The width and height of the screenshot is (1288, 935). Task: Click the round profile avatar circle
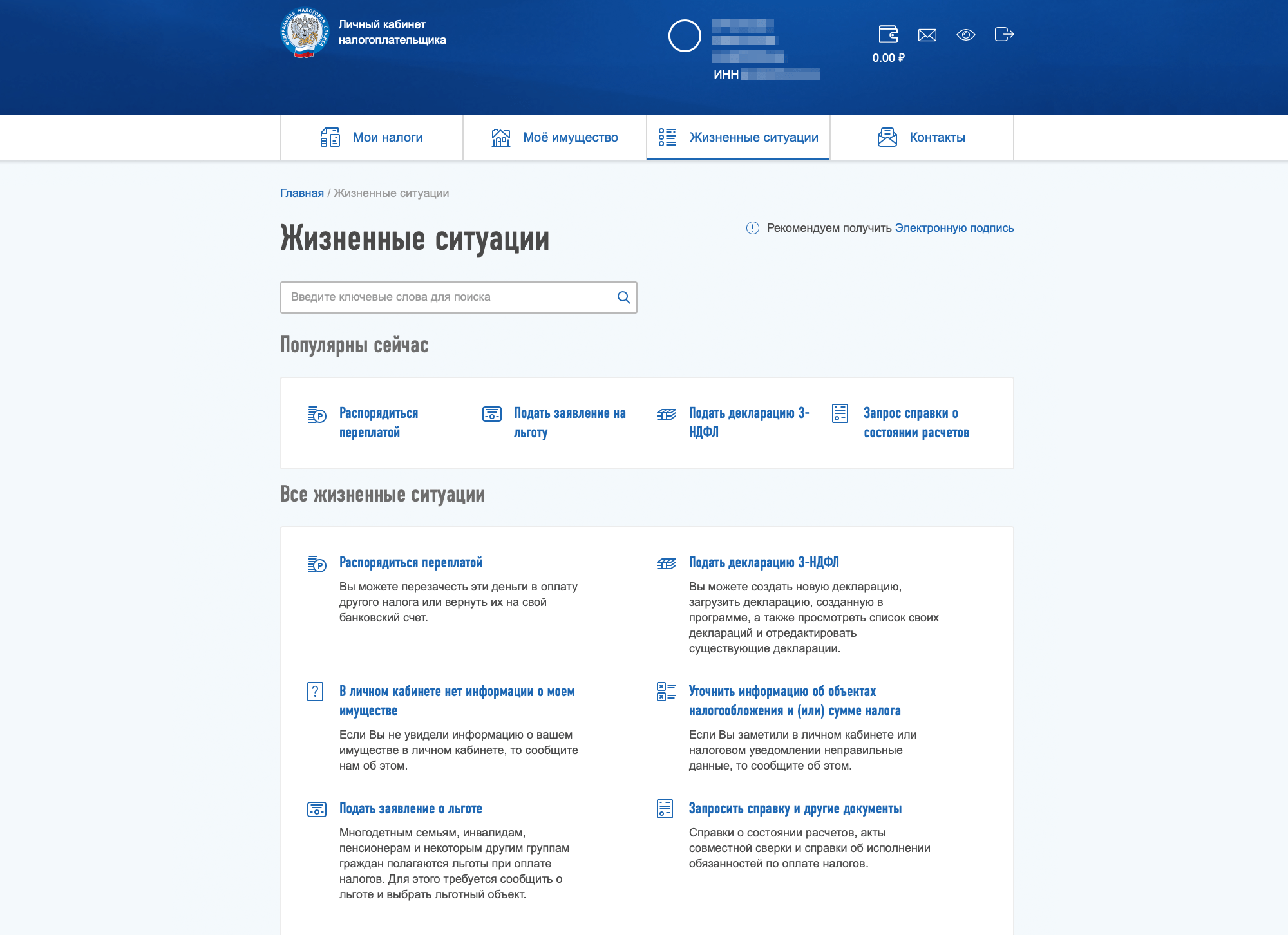pyautogui.click(x=685, y=35)
